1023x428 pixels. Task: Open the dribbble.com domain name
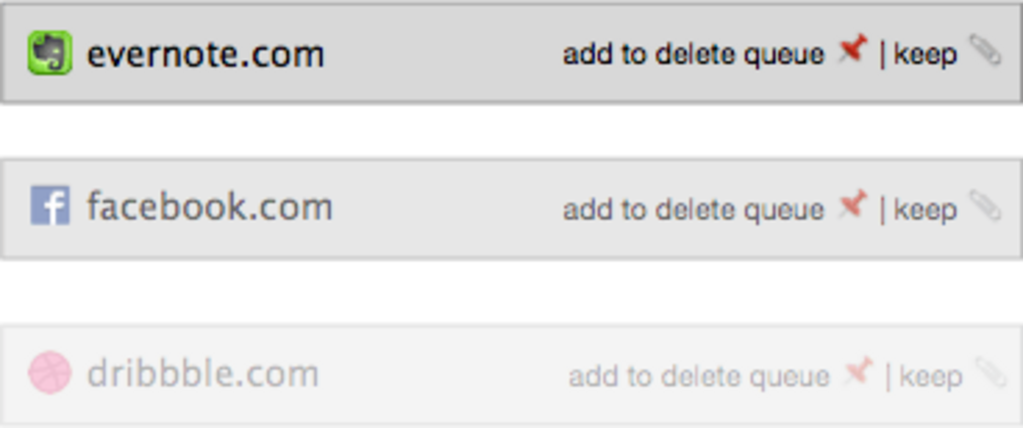point(203,374)
